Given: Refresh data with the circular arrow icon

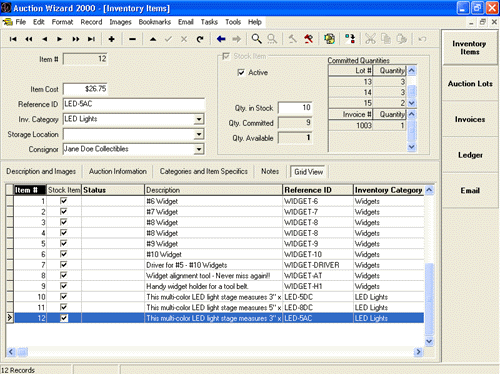Looking at the screenshot, I should pyautogui.click(x=200, y=39).
